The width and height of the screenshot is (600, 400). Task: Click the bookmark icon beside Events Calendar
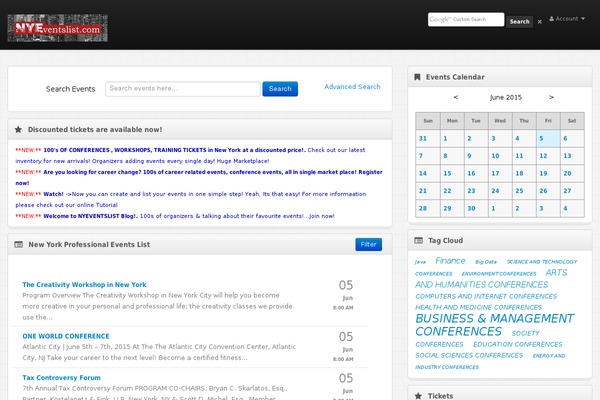click(417, 77)
